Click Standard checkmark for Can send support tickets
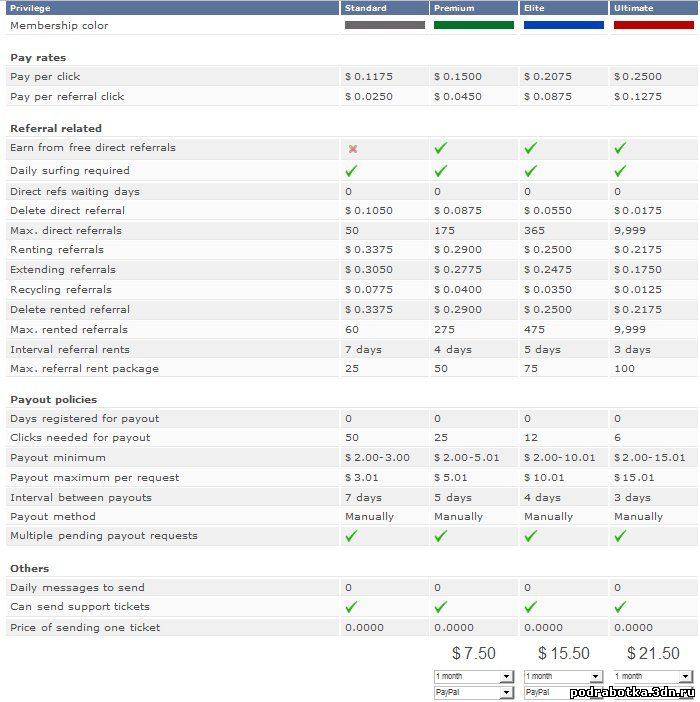This screenshot has height=702, width=700. tap(351, 607)
